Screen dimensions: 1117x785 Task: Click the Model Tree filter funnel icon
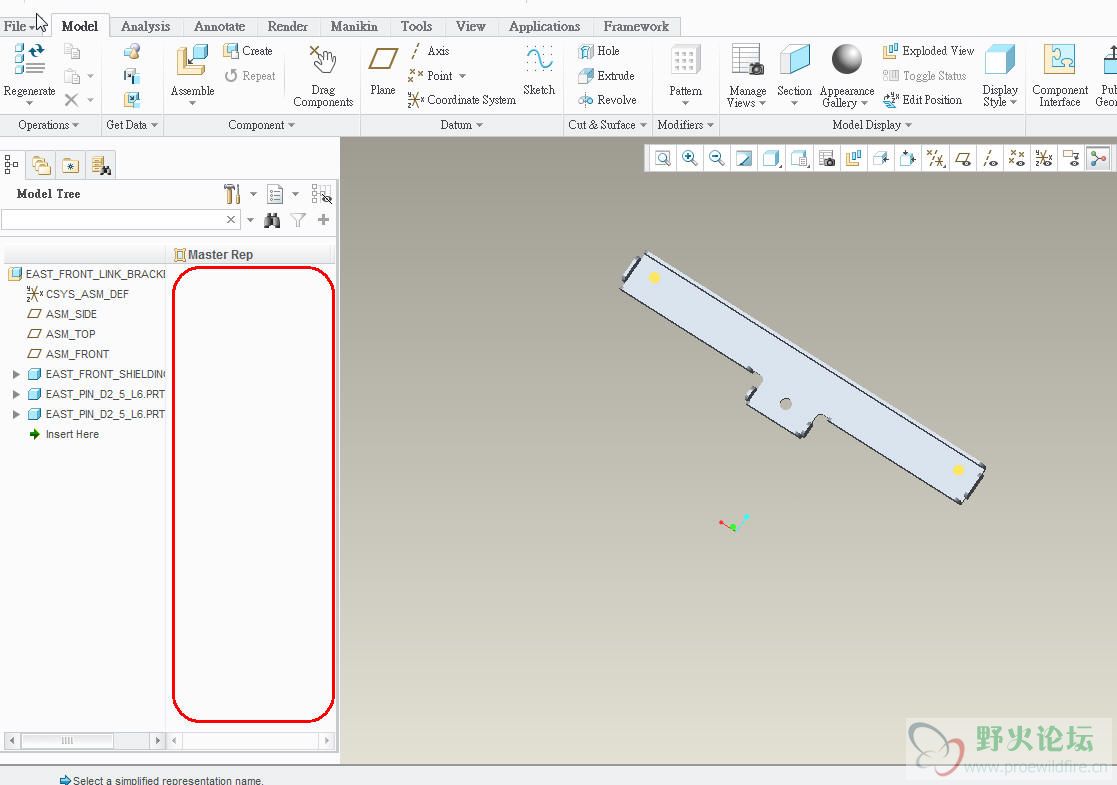click(x=298, y=220)
